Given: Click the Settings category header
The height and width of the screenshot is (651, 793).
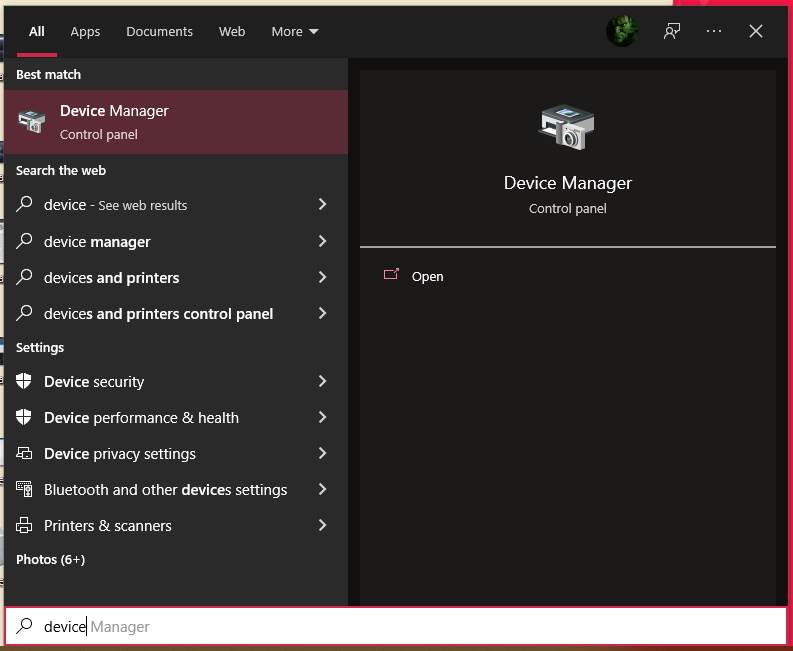Looking at the screenshot, I should (x=40, y=348).
